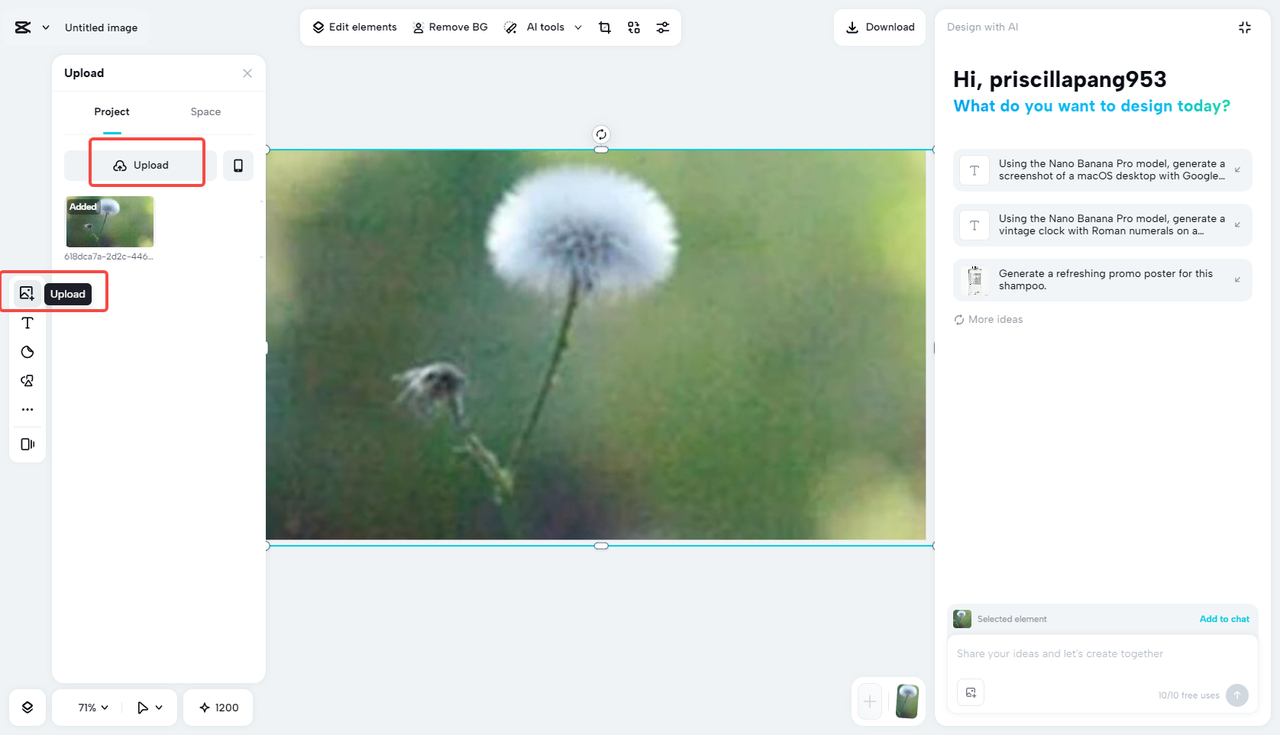Open the Shapes tool in the sidebar

coord(27,351)
